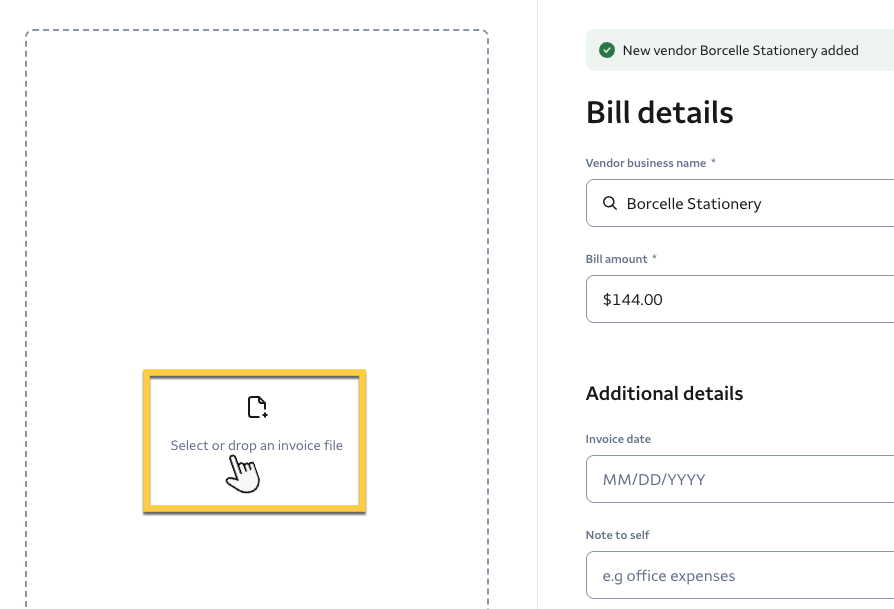Viewport: 894px width, 609px height.
Task: Click the "New vendor Borcelle Stationery added" banner
Action: [x=740, y=50]
